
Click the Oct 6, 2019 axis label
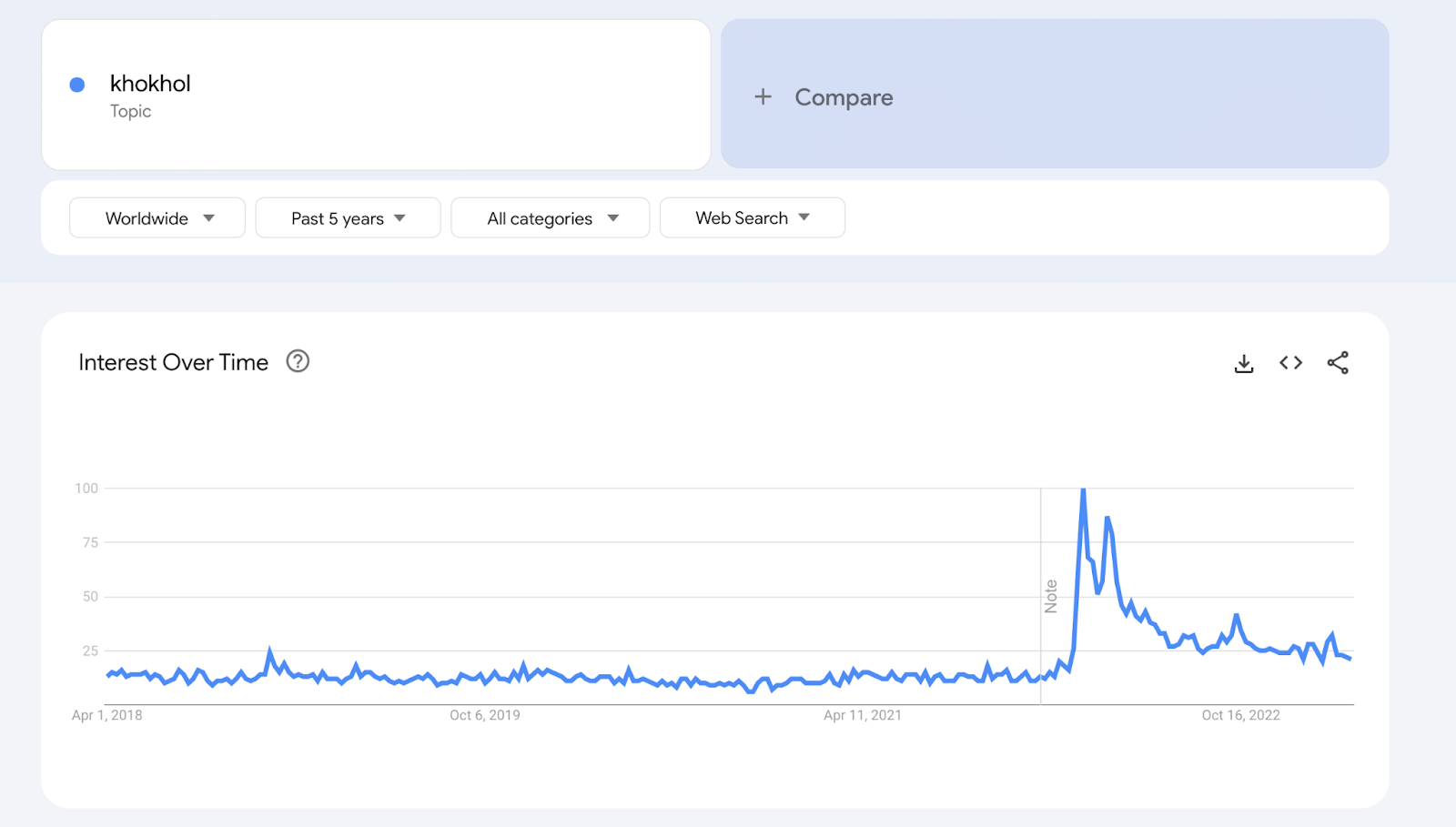pyautogui.click(x=485, y=715)
